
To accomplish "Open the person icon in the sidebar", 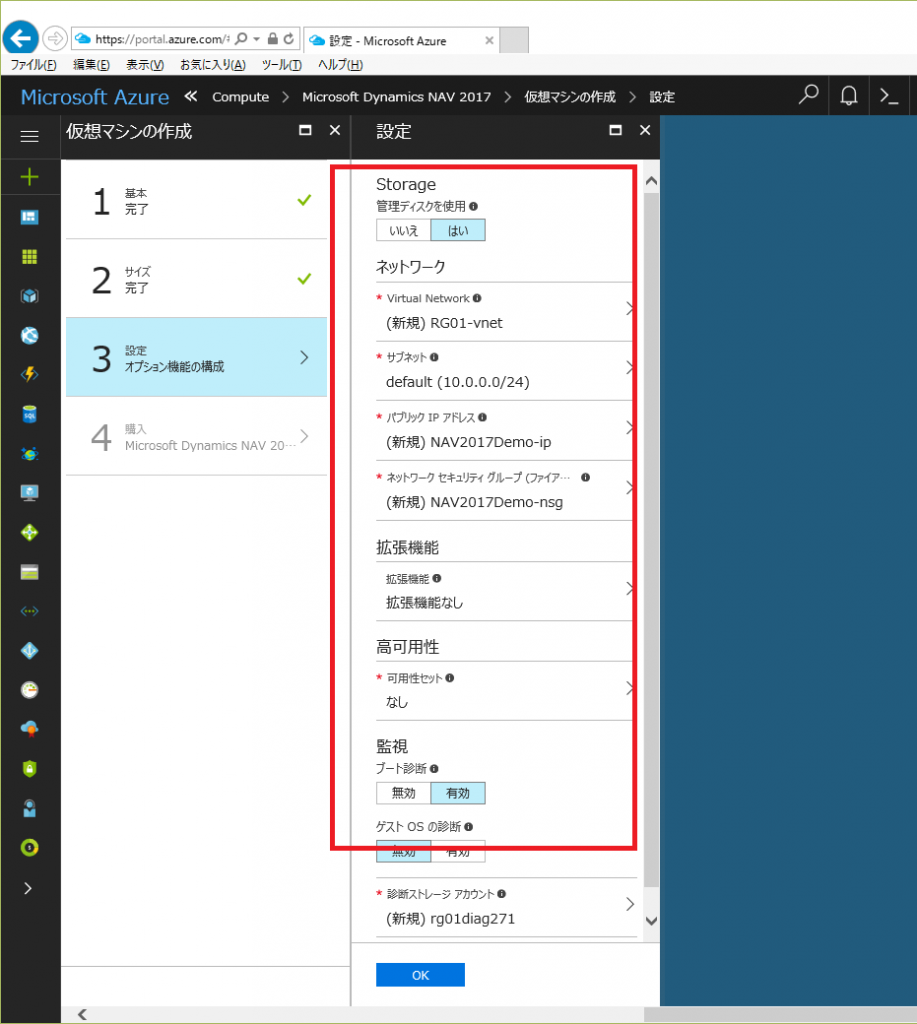I will (29, 808).
